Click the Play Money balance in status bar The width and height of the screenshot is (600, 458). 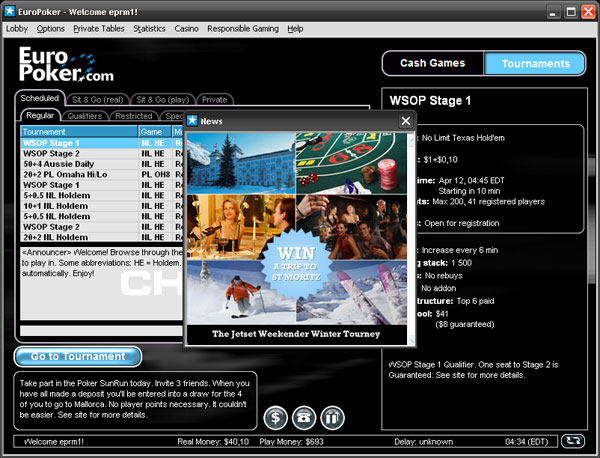coord(292,442)
